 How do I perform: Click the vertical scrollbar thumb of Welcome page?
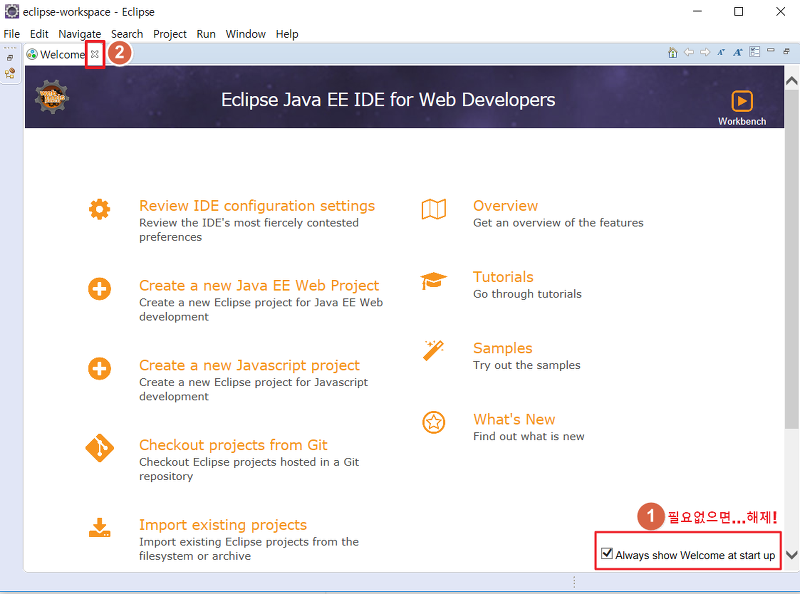(791, 259)
